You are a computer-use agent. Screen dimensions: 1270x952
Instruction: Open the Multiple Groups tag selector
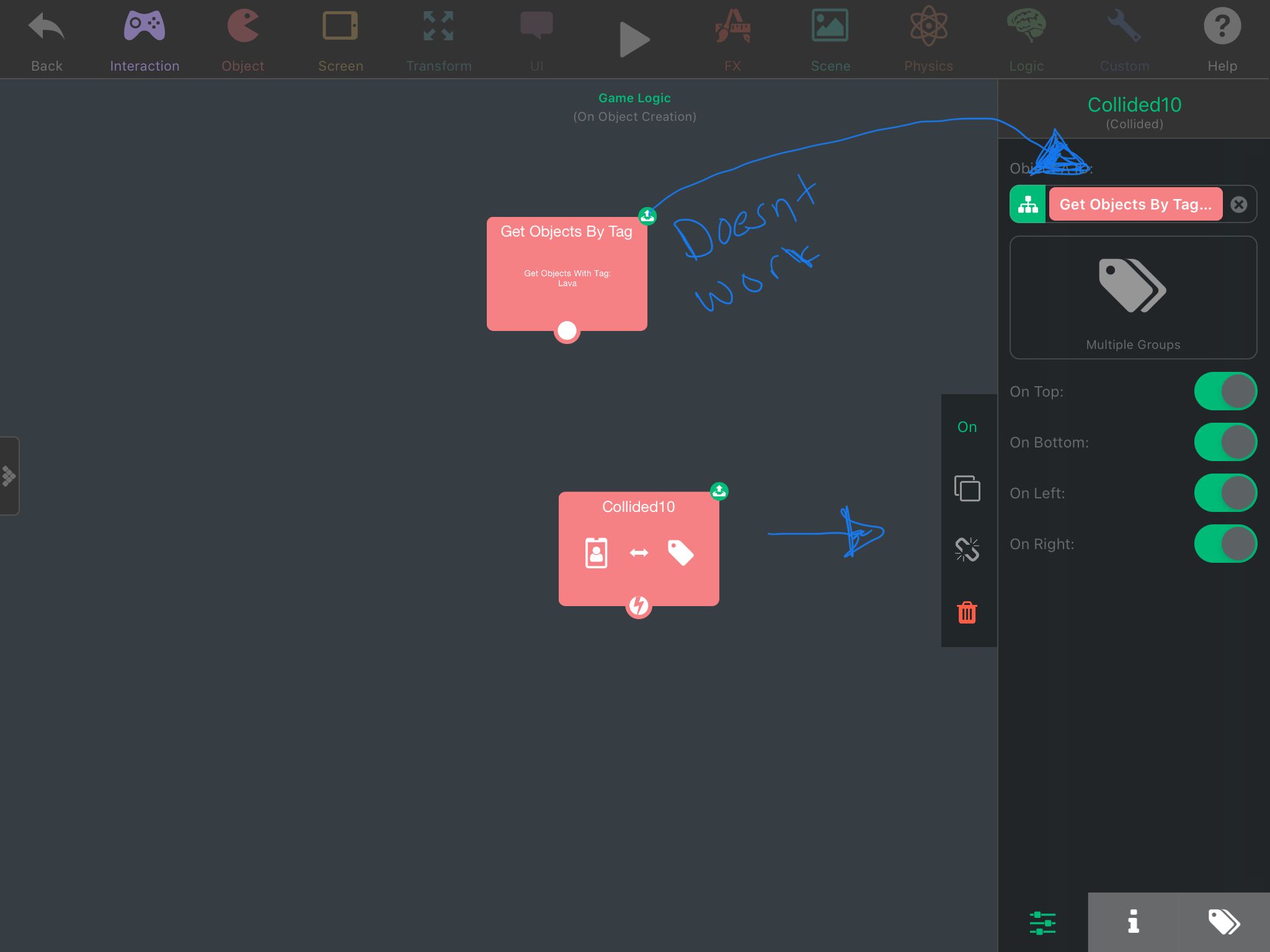(x=1133, y=297)
